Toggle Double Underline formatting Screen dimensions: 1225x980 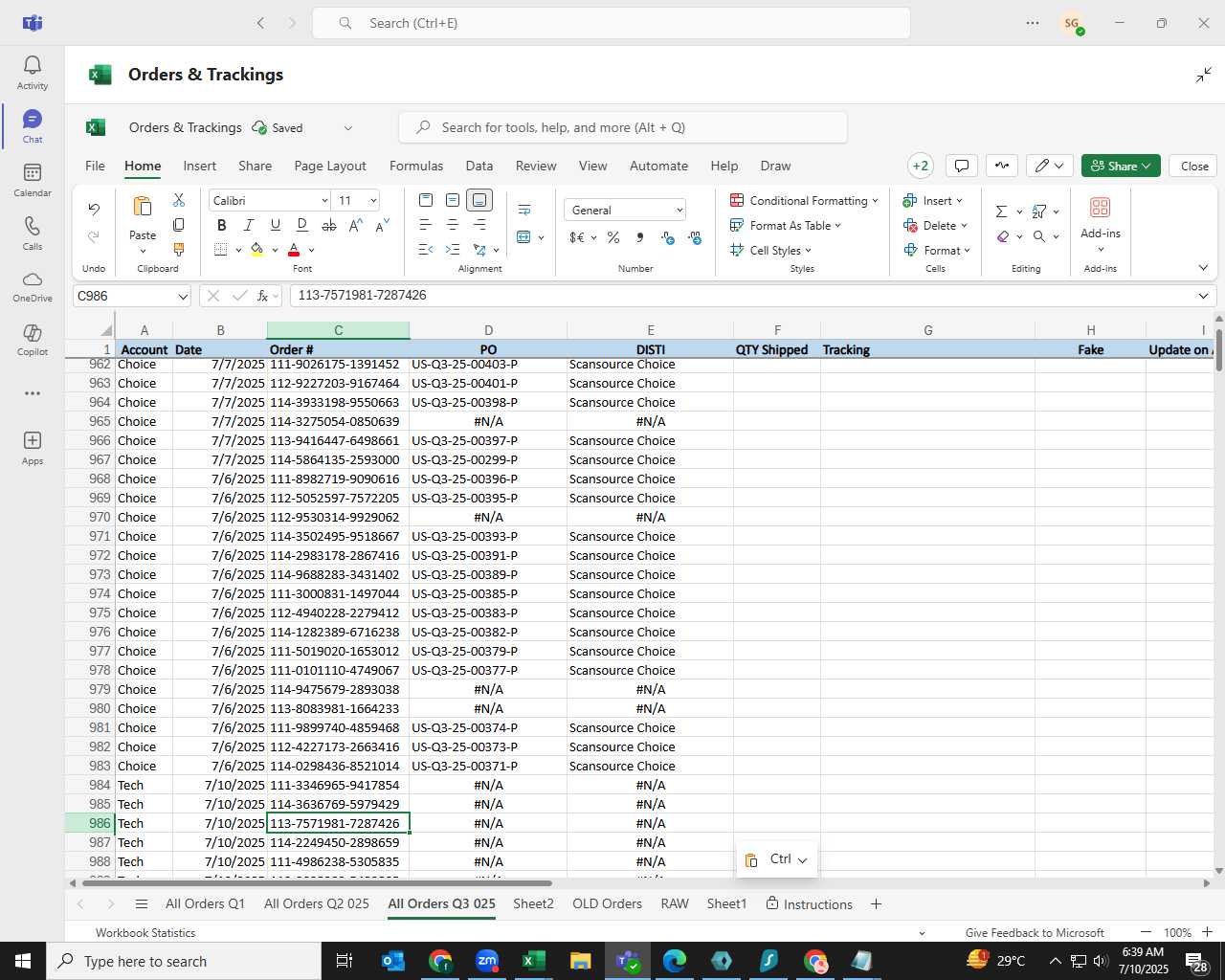point(302,226)
